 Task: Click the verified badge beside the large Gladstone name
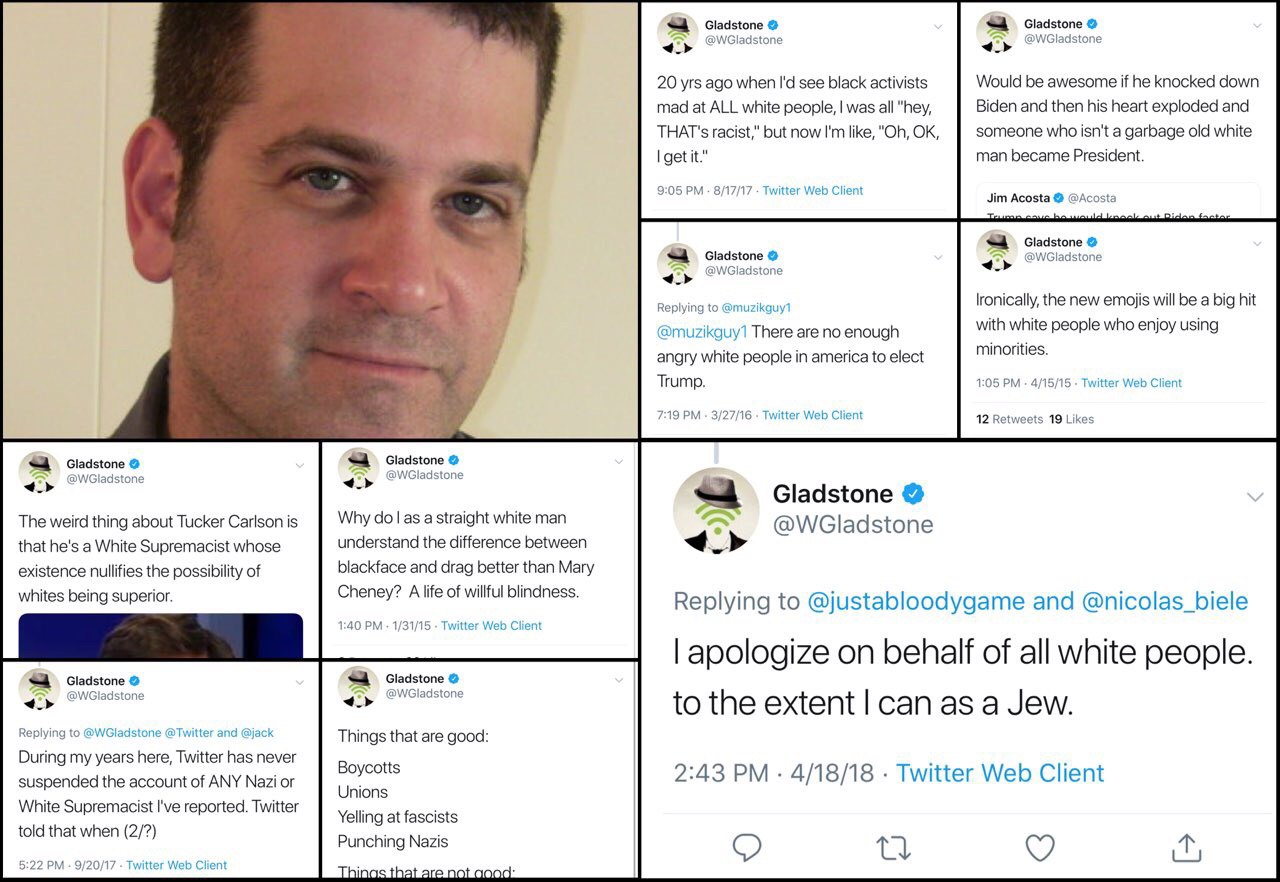tap(914, 493)
